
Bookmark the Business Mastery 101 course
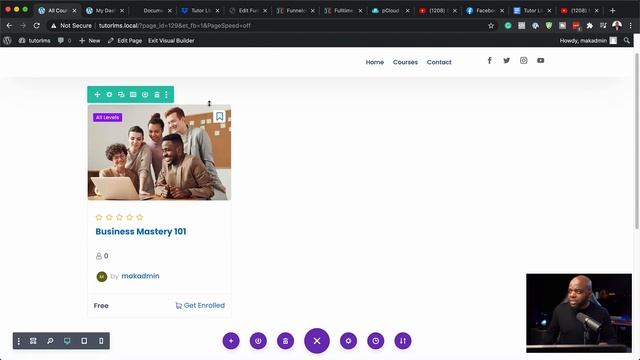pos(219,117)
